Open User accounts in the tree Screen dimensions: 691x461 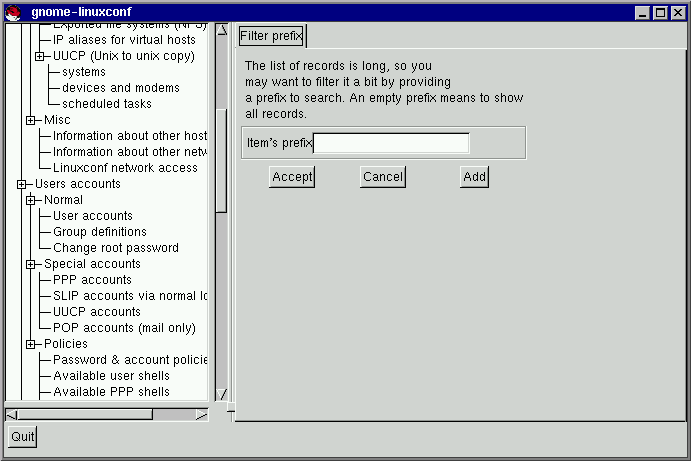[x=92, y=216]
